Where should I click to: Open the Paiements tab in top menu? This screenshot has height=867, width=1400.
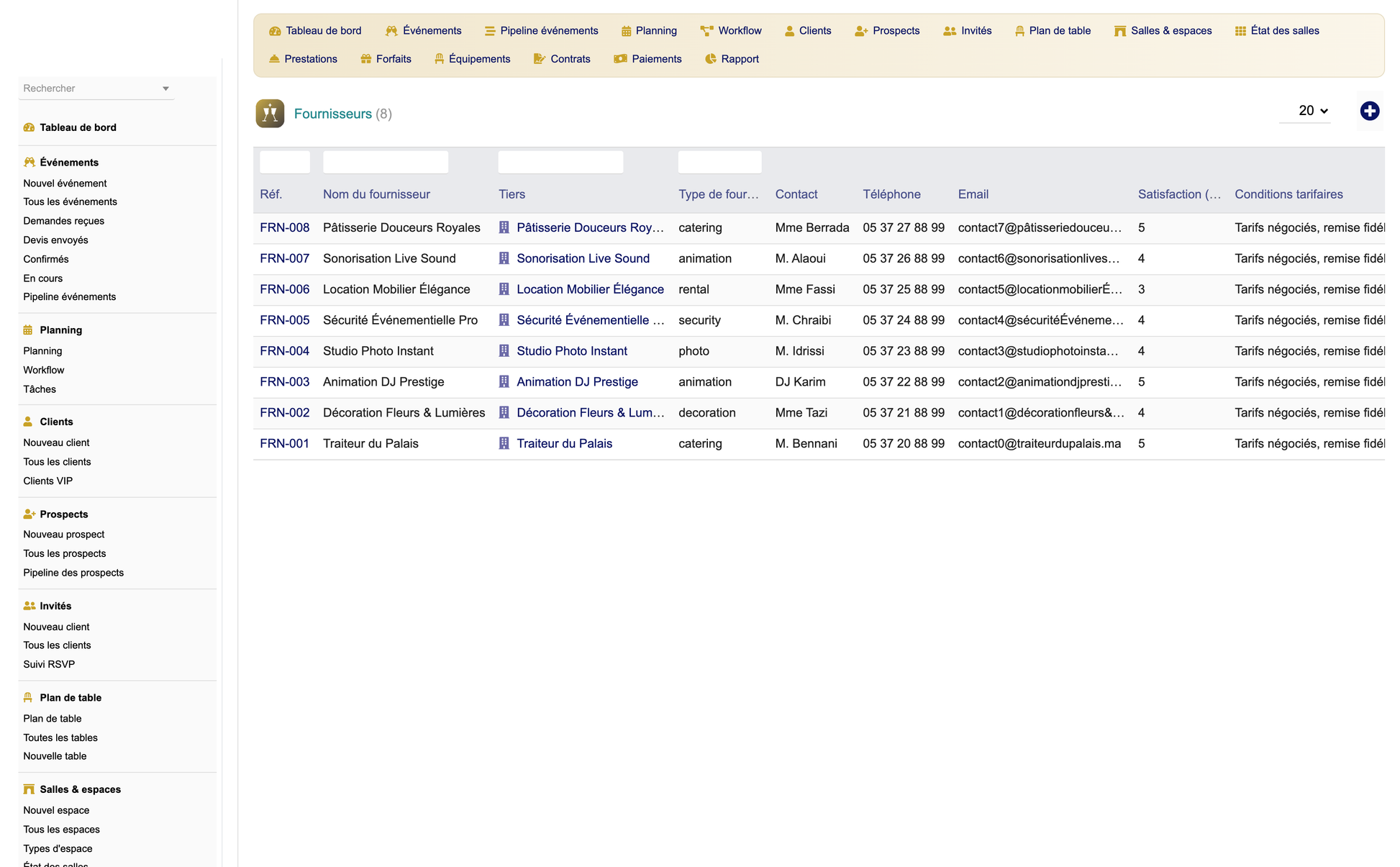pos(647,59)
